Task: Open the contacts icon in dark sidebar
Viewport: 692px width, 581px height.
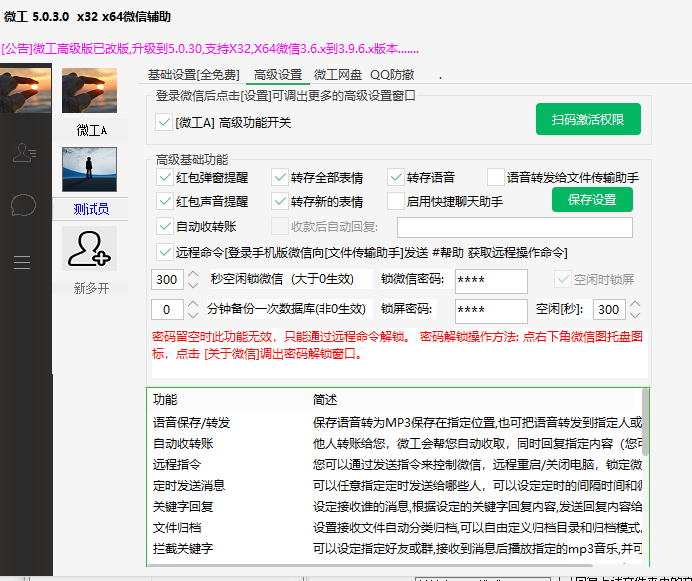Action: pyautogui.click(x=24, y=153)
